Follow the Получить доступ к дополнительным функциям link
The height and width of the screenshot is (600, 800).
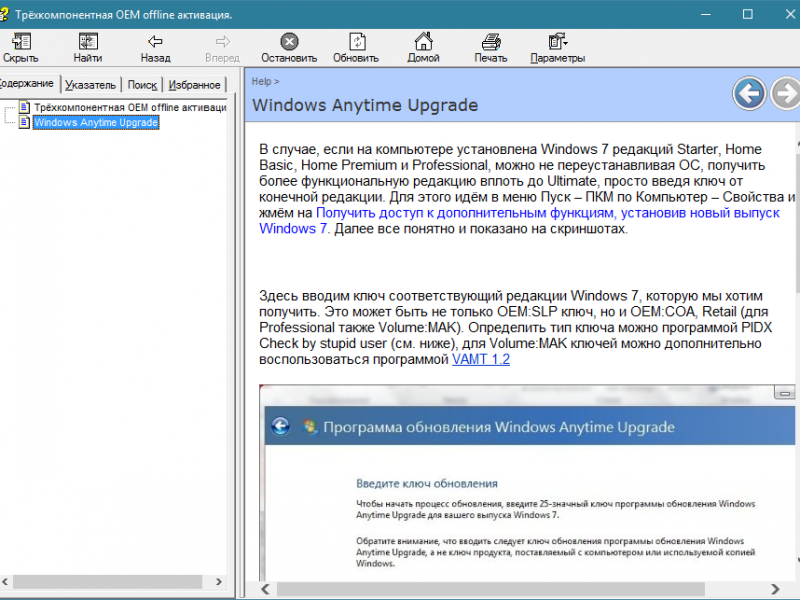[519, 220]
